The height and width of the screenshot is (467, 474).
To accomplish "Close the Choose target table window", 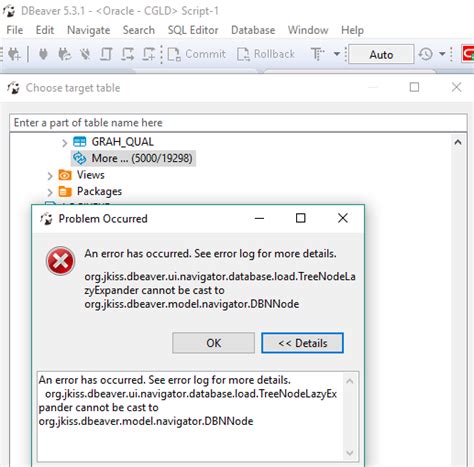I will pos(456,87).
